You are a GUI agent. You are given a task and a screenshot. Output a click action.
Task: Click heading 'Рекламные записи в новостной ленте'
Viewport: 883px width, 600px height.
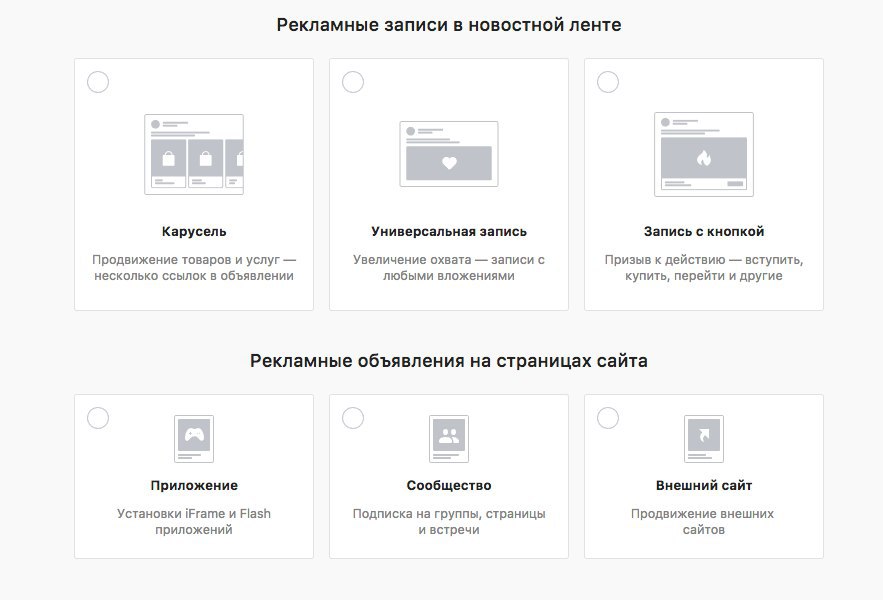[x=449, y=25]
